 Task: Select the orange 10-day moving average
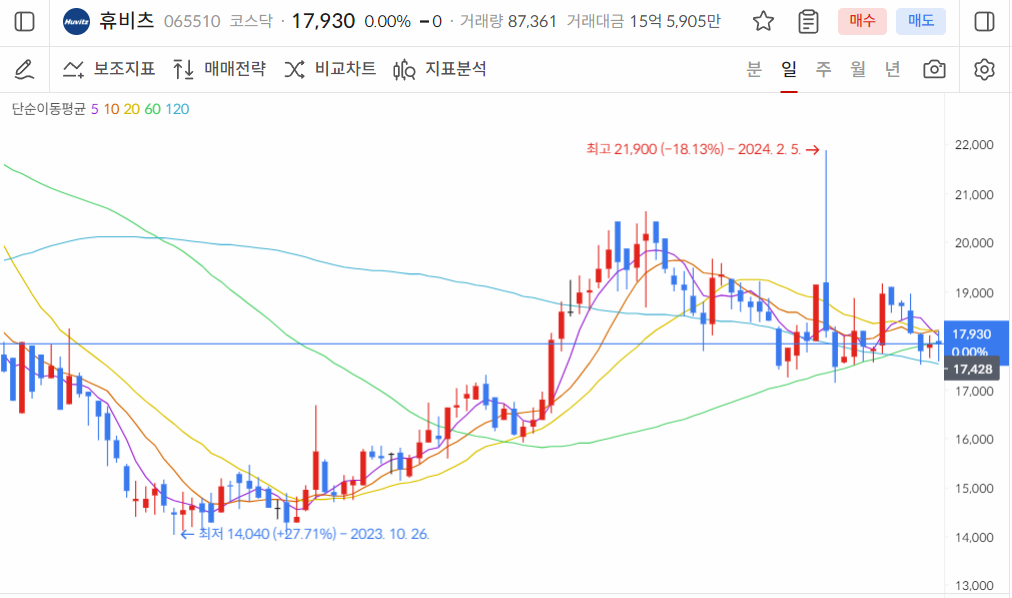[112, 109]
